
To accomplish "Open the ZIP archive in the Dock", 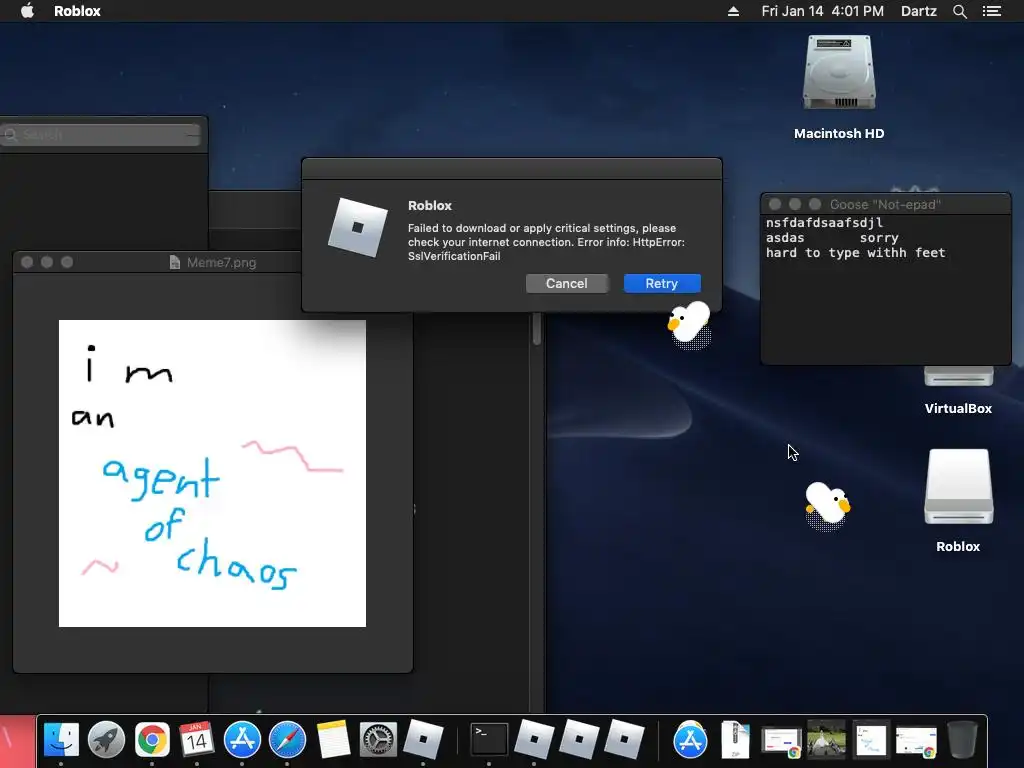I will [x=735, y=739].
